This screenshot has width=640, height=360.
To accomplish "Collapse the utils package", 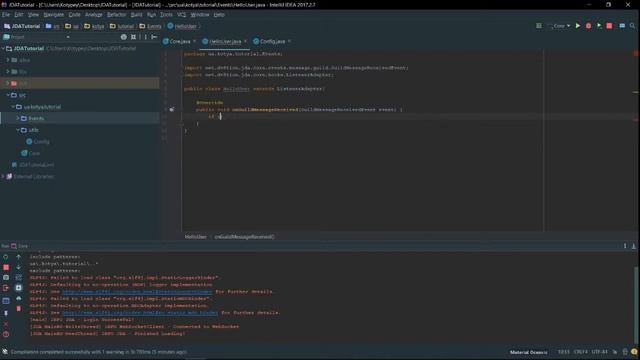I will [x=18, y=130].
